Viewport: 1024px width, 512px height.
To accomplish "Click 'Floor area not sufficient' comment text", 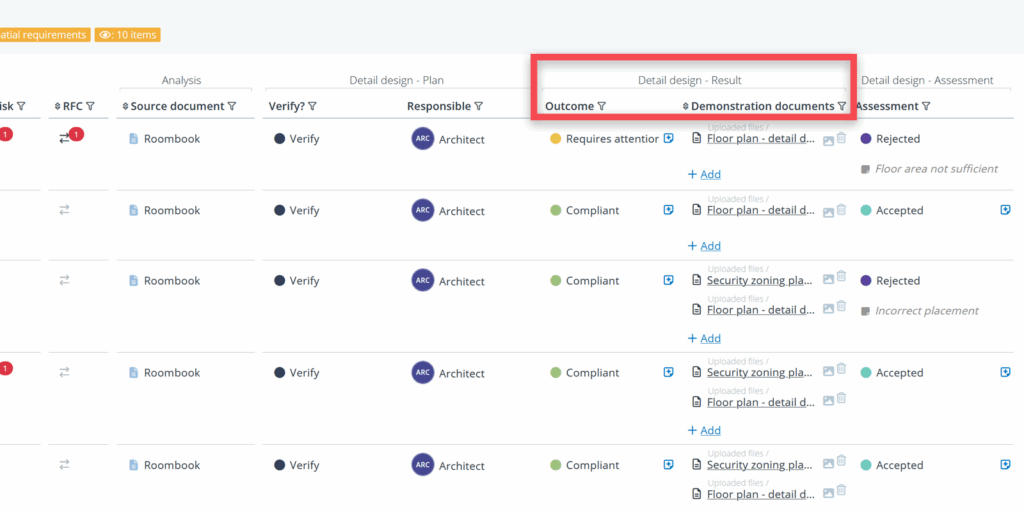I will [x=935, y=169].
